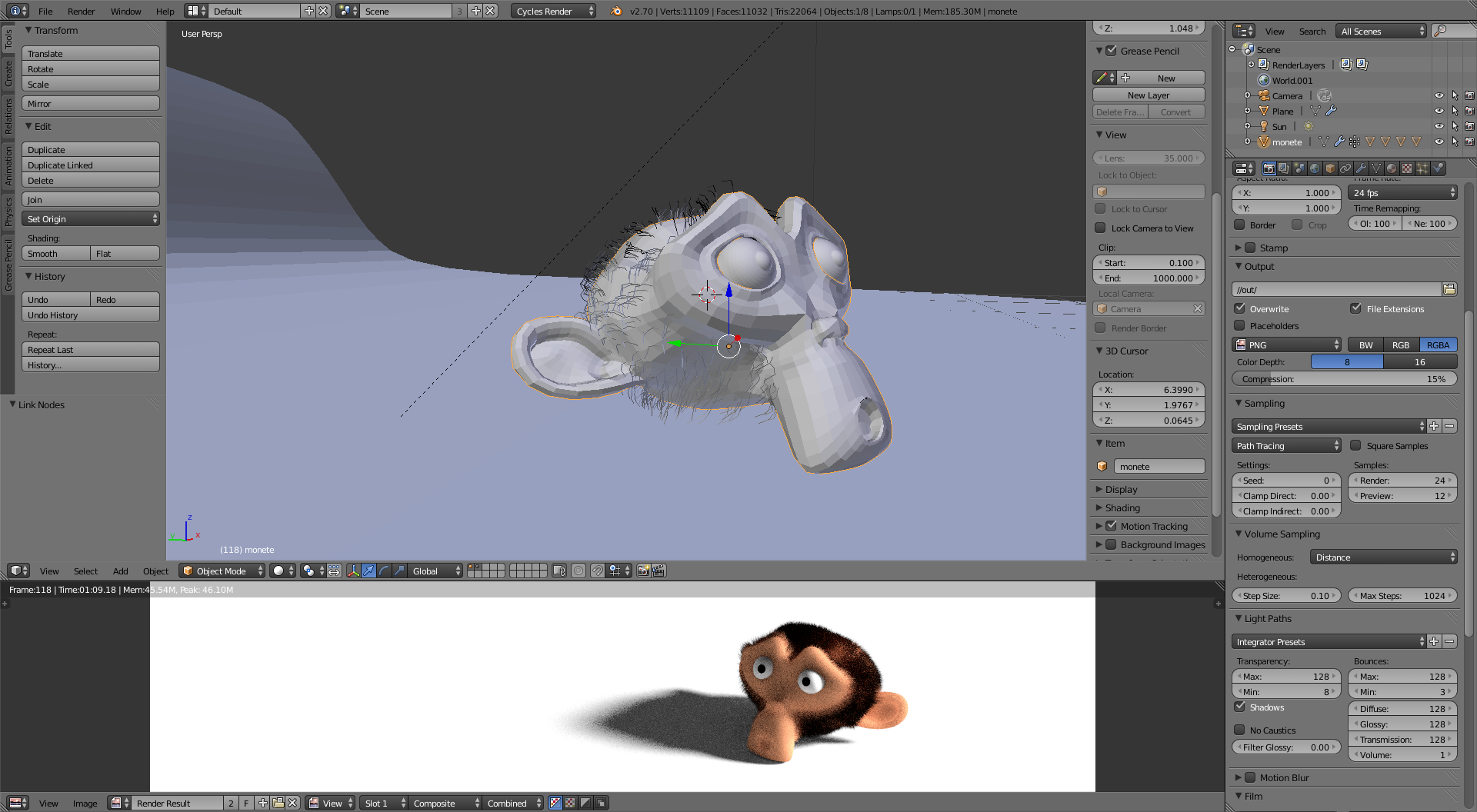Screen dimensions: 1477x812
Task: Expand the Motion Blur panel
Action: pos(1239,777)
